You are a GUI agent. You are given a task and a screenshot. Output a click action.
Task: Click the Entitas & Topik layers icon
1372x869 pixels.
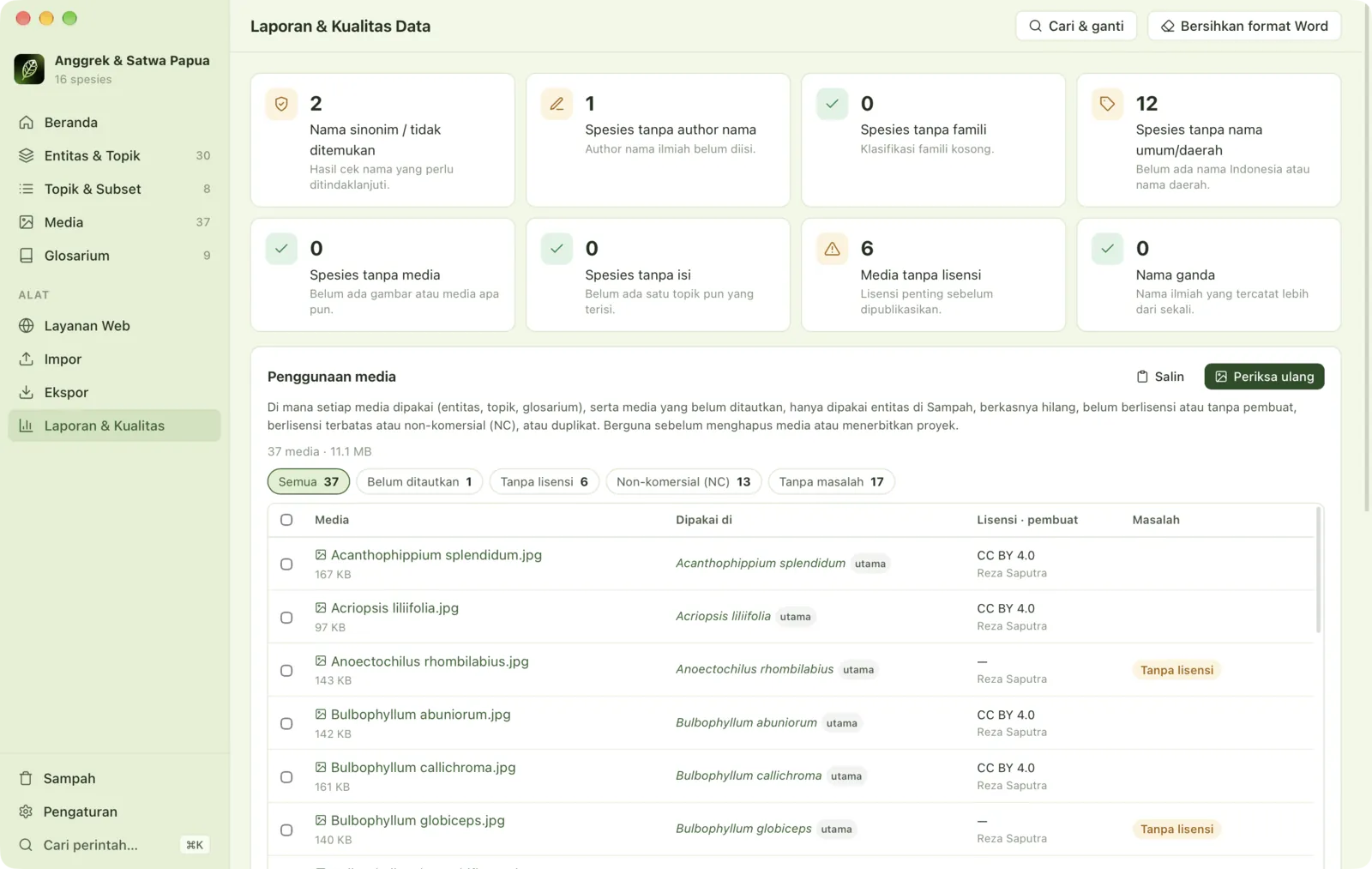click(27, 155)
